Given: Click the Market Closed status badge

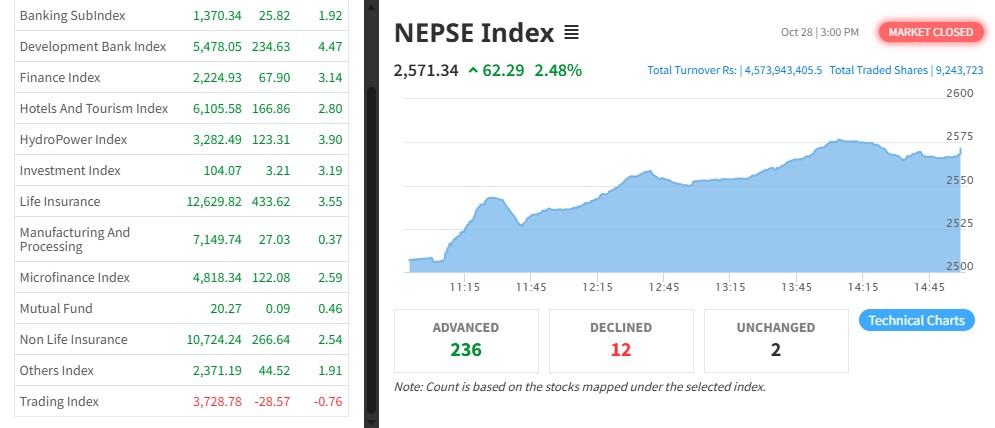Looking at the screenshot, I should click(x=930, y=32).
